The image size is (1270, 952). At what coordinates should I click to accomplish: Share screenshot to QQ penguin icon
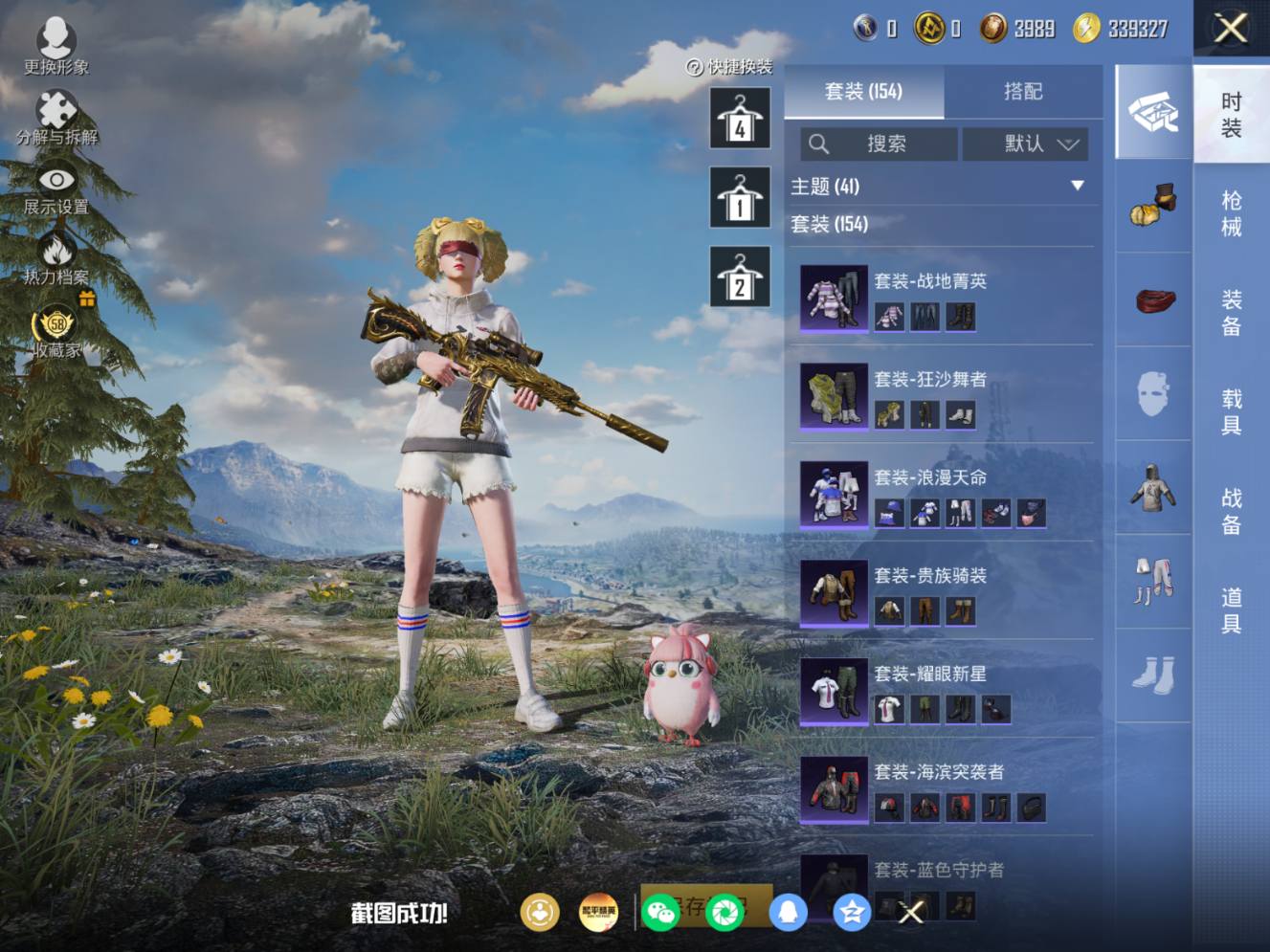pos(788,913)
